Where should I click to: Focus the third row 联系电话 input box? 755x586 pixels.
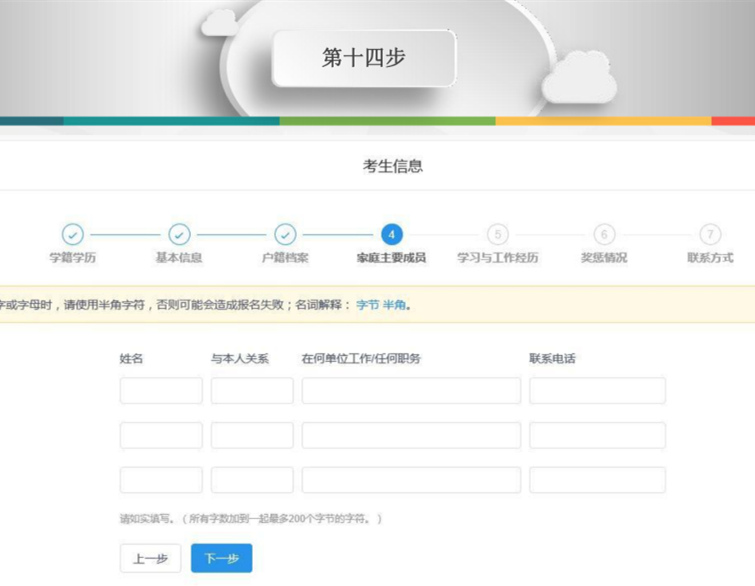(597, 480)
